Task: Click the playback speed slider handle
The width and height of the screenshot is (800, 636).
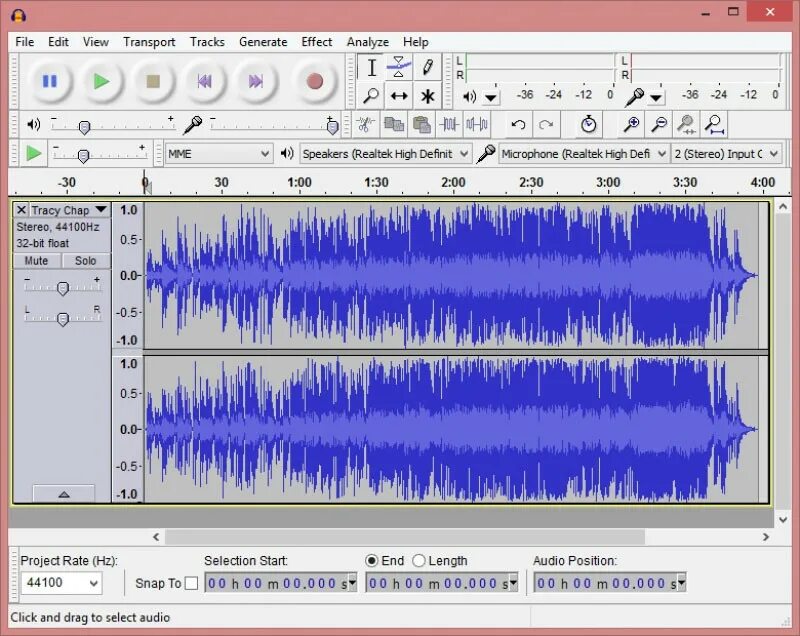Action: click(83, 156)
